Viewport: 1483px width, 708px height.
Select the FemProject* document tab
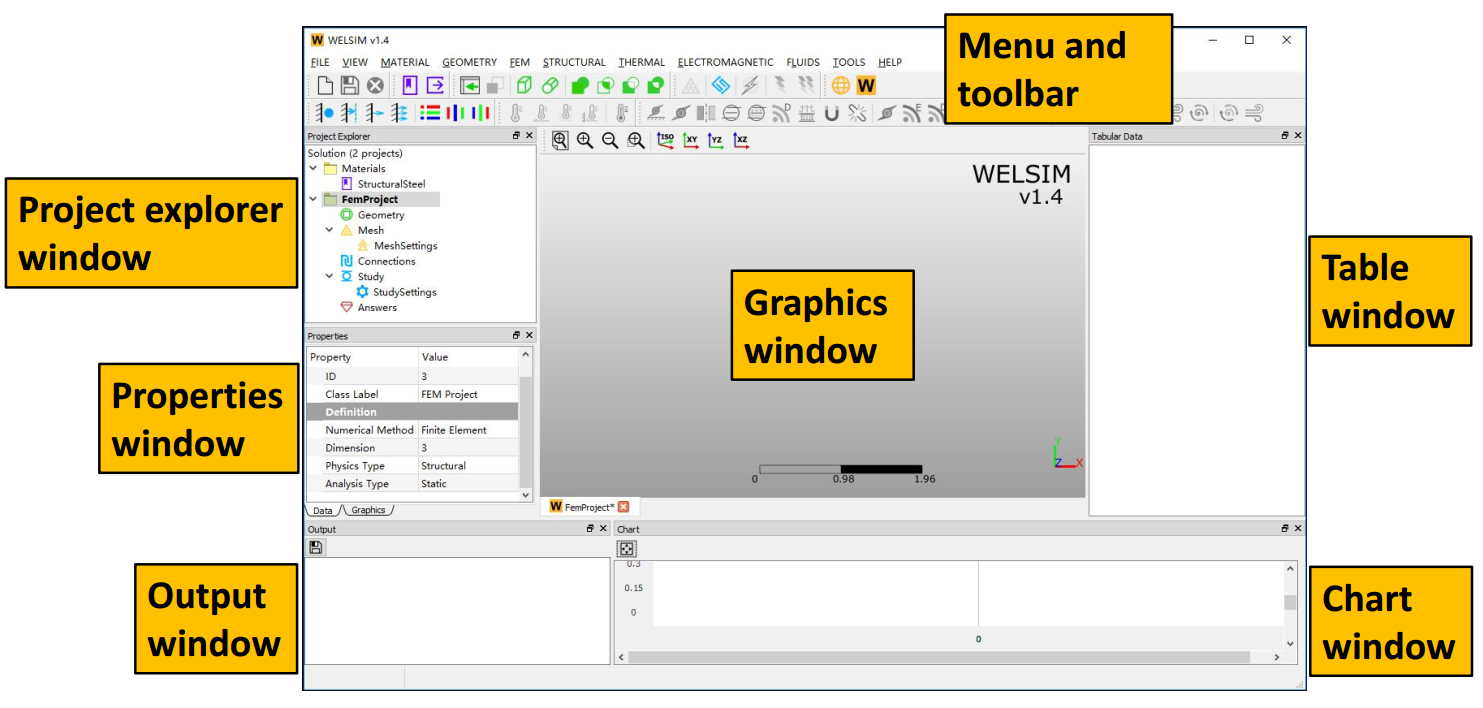pos(589,507)
